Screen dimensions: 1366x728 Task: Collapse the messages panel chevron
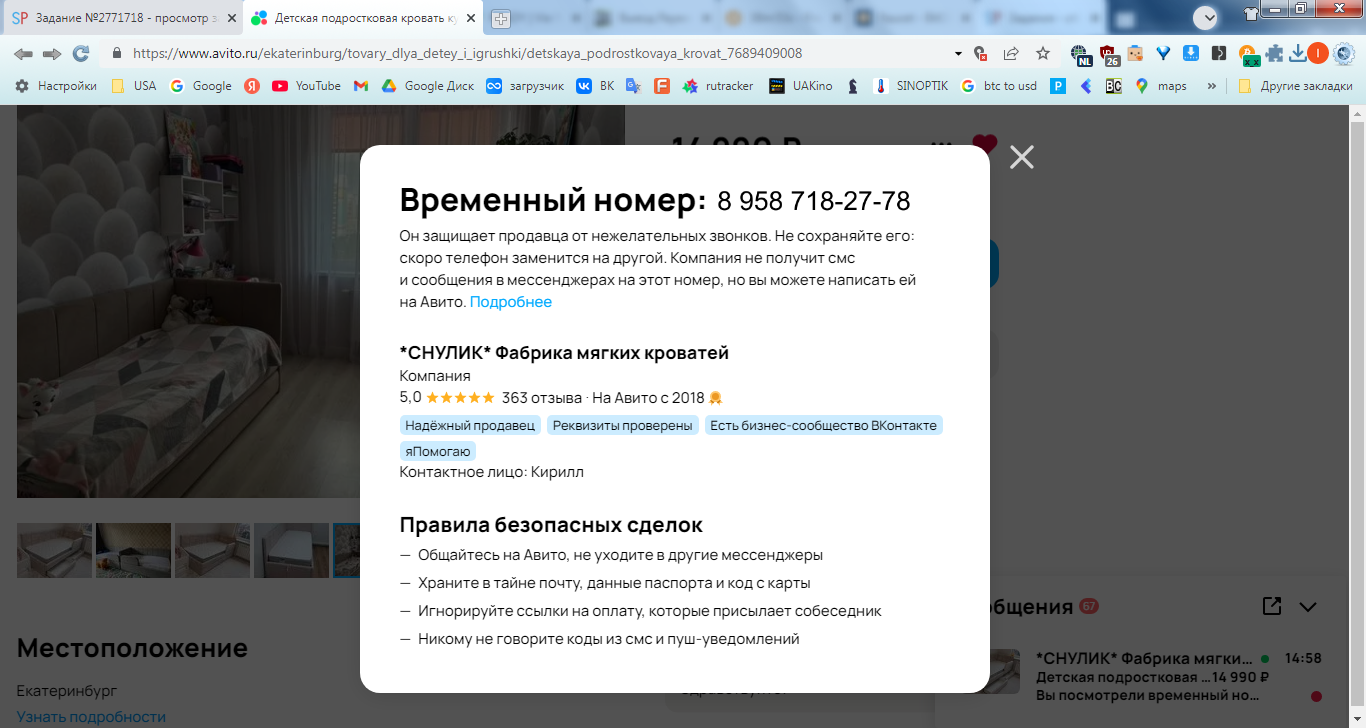click(1308, 606)
